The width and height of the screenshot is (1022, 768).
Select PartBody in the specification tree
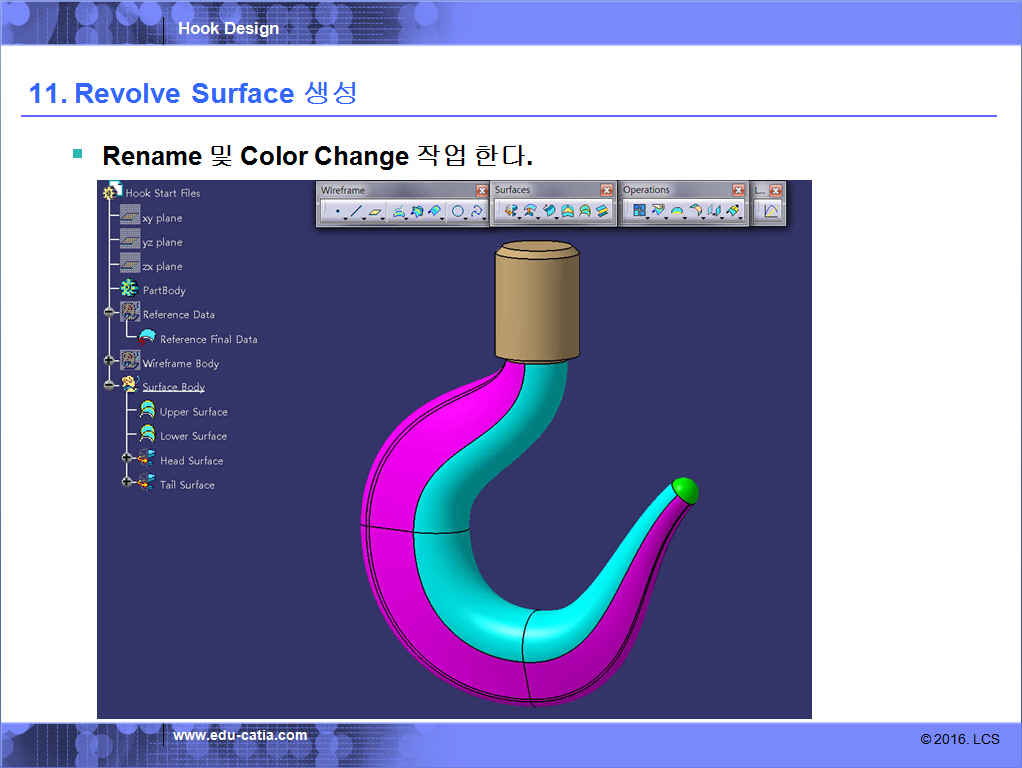[x=163, y=291]
